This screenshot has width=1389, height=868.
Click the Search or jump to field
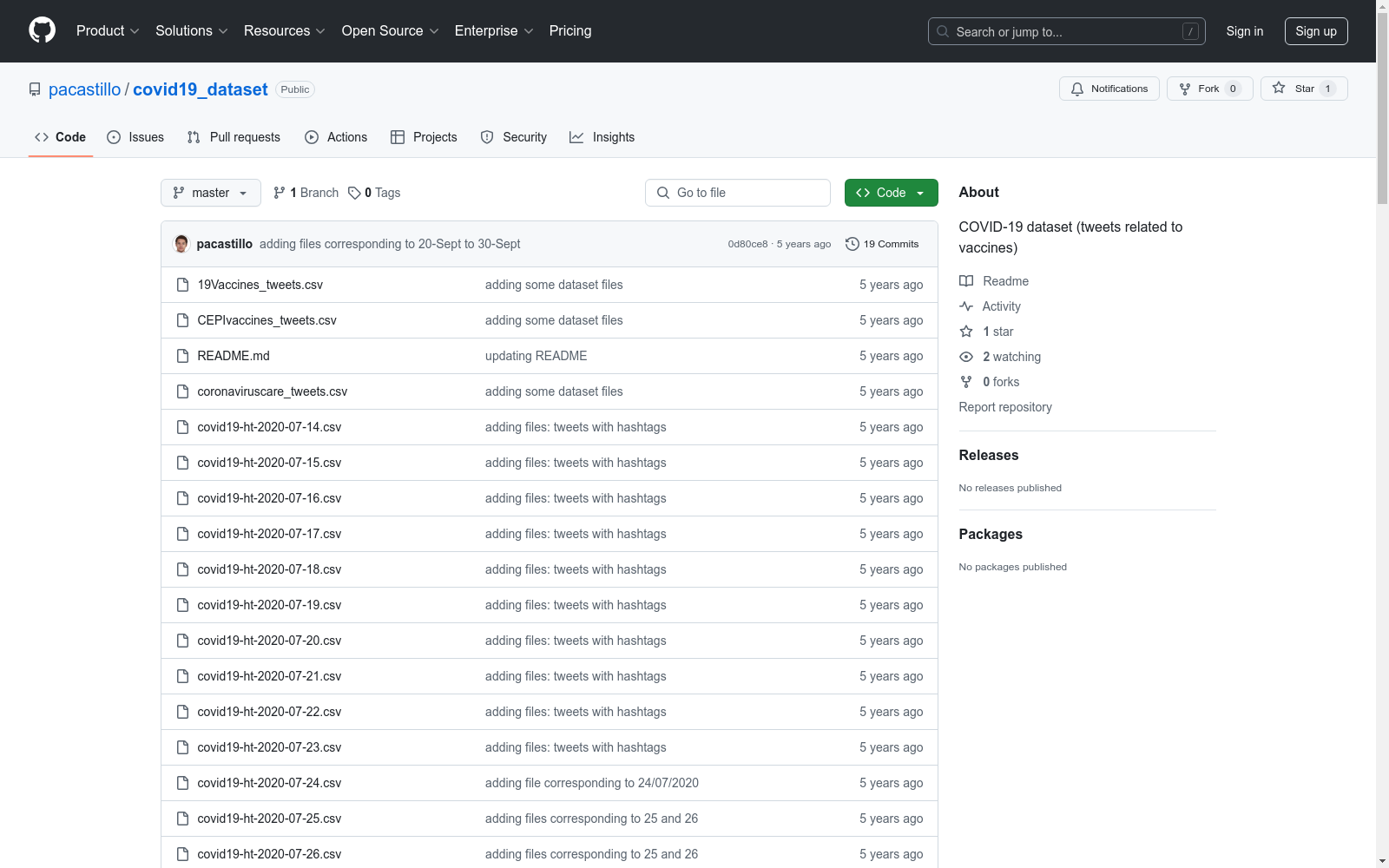click(1067, 31)
